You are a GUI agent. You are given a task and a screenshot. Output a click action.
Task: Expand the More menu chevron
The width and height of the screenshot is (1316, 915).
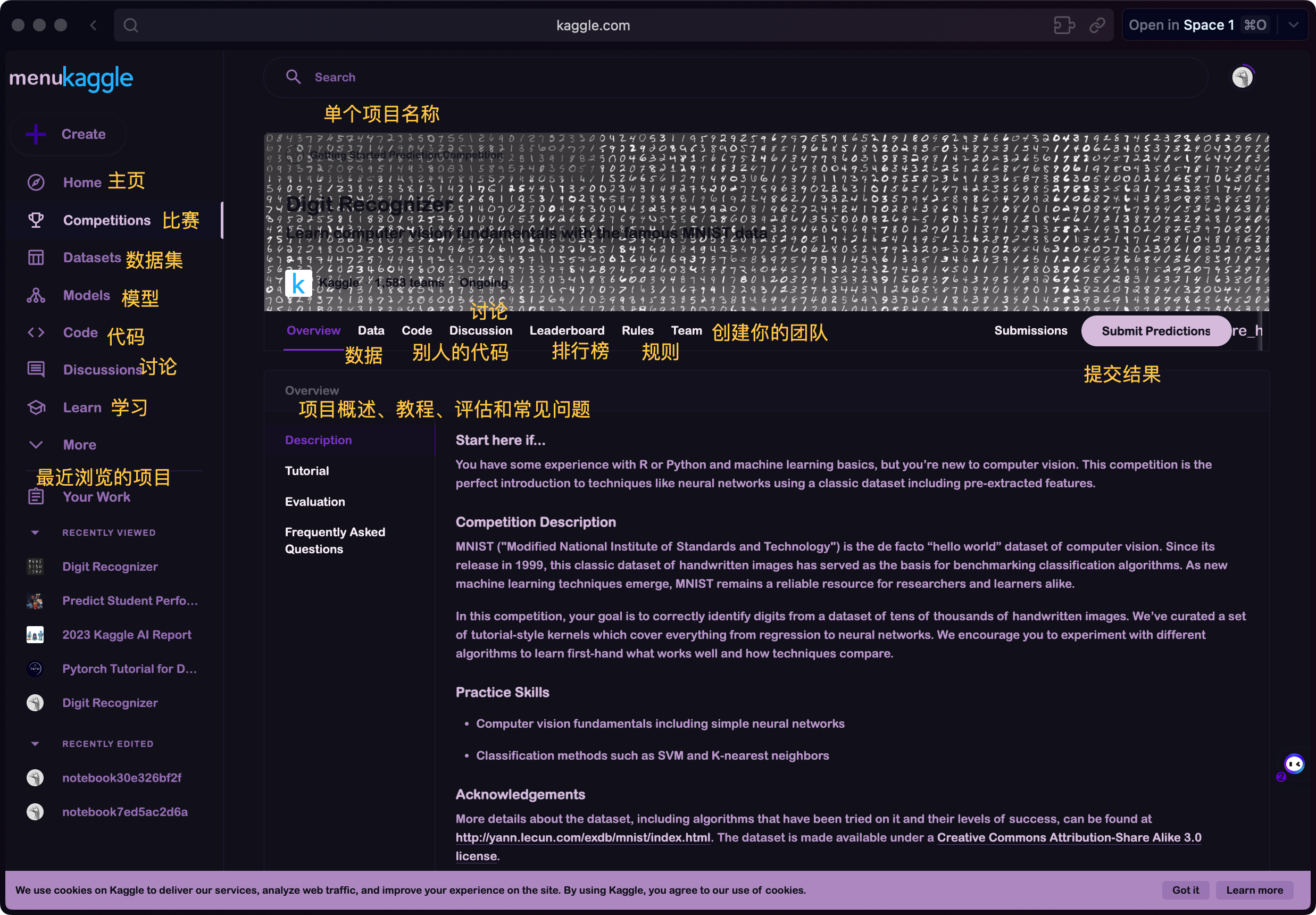click(36, 445)
